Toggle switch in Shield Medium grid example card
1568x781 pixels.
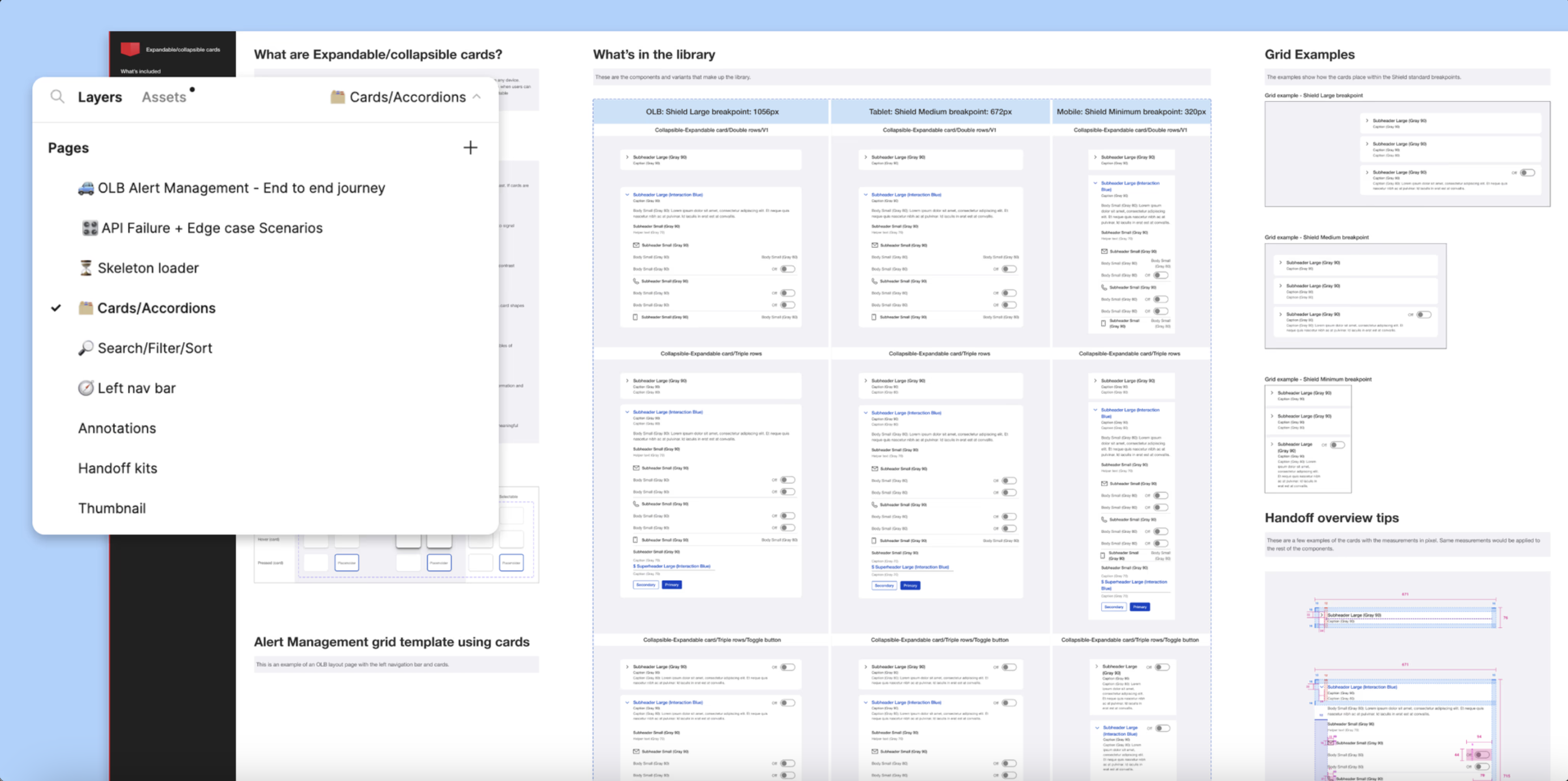point(1423,315)
